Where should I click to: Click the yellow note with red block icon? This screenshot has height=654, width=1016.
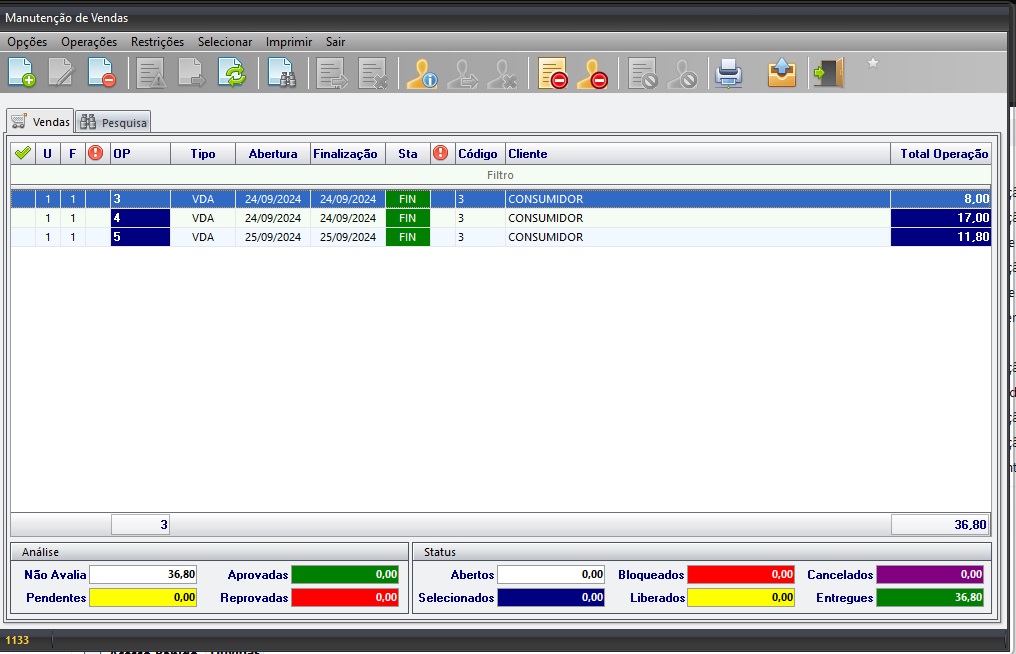552,73
